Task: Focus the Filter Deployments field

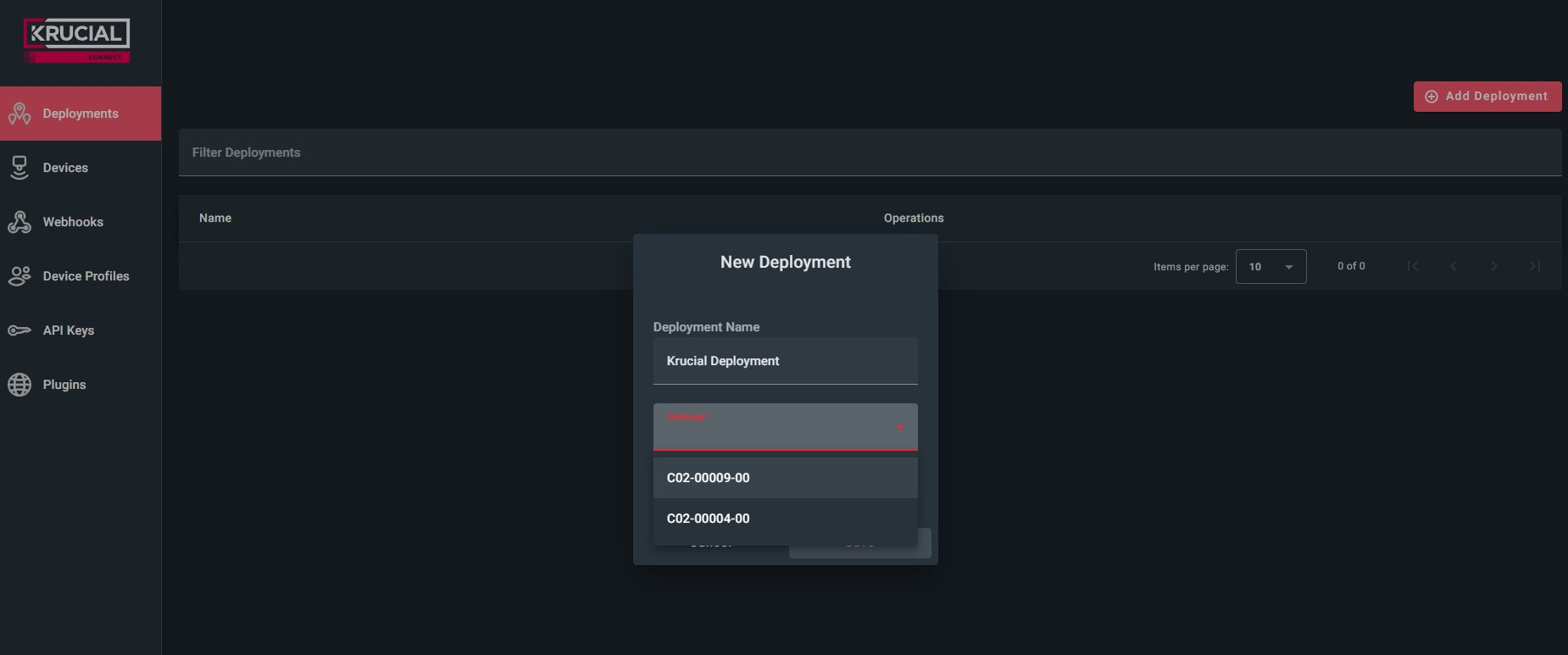Action: (870, 153)
